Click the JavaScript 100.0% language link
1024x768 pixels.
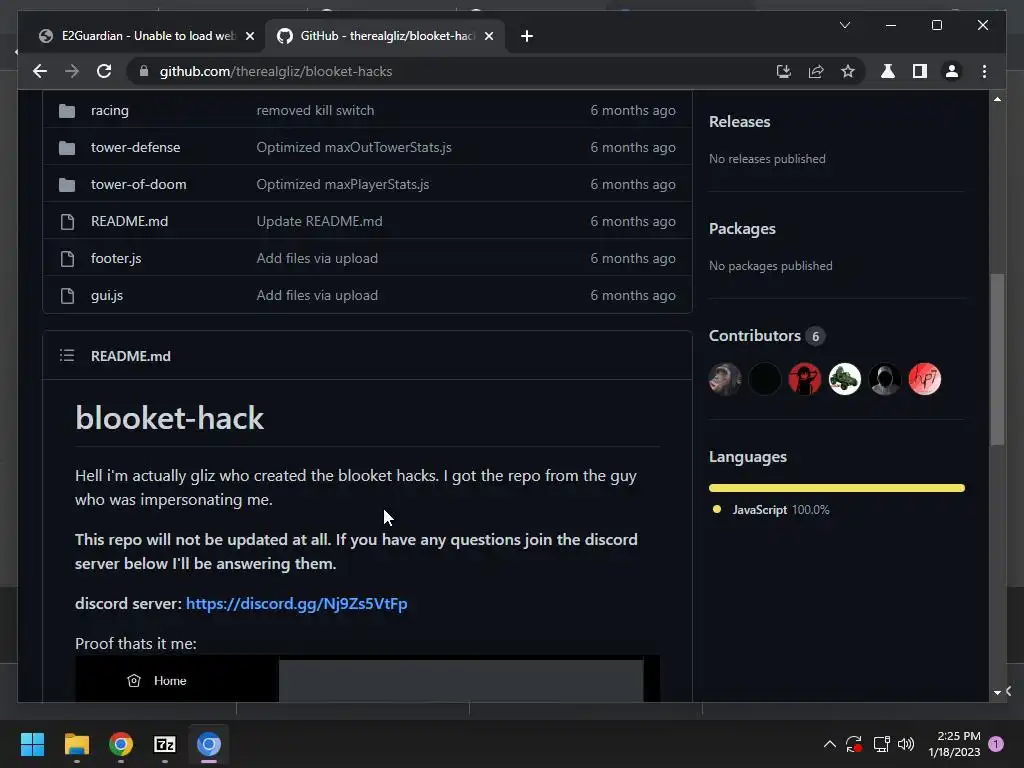781,510
